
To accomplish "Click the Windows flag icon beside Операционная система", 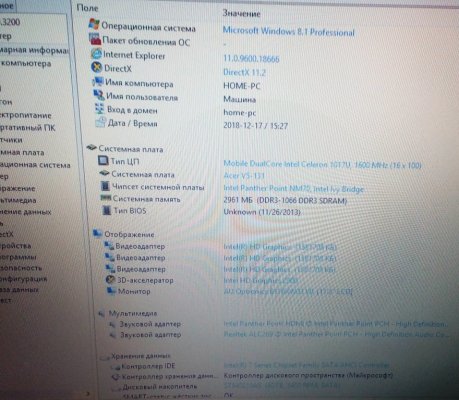I will (x=94, y=24).
